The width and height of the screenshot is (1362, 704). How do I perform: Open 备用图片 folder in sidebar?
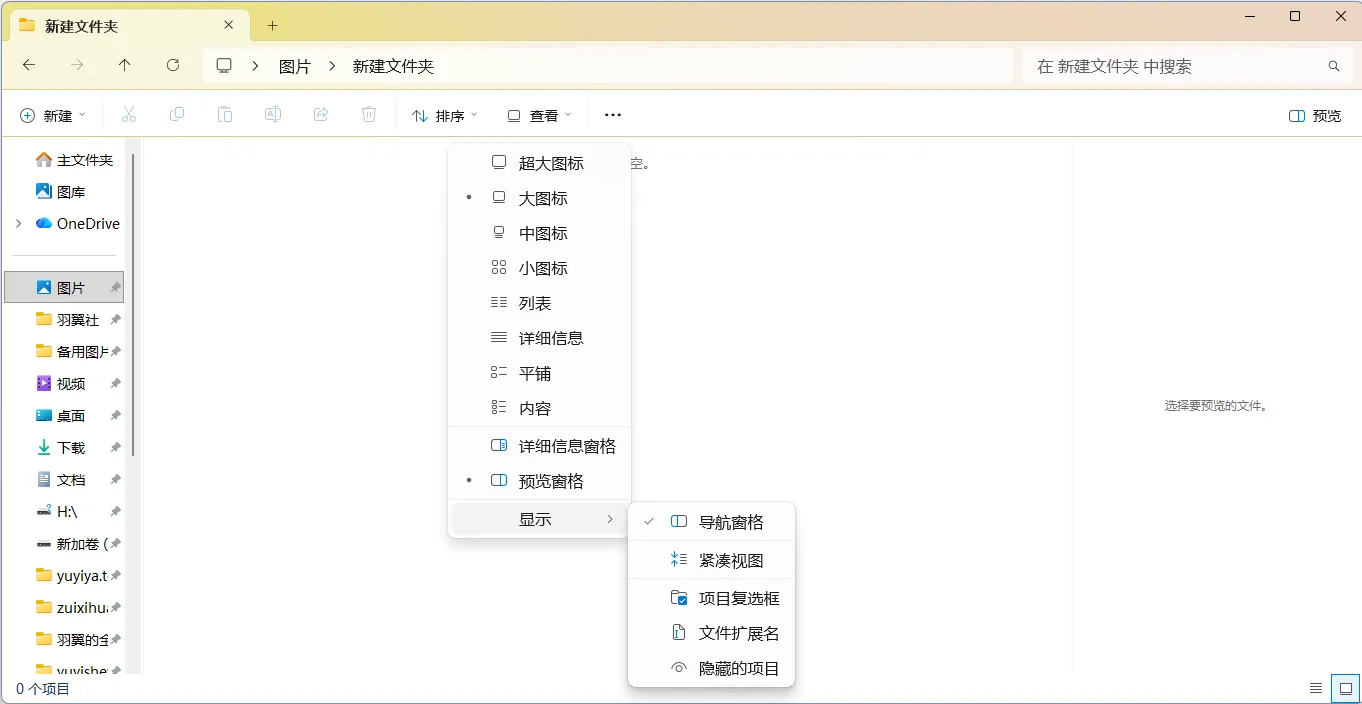click(x=73, y=352)
